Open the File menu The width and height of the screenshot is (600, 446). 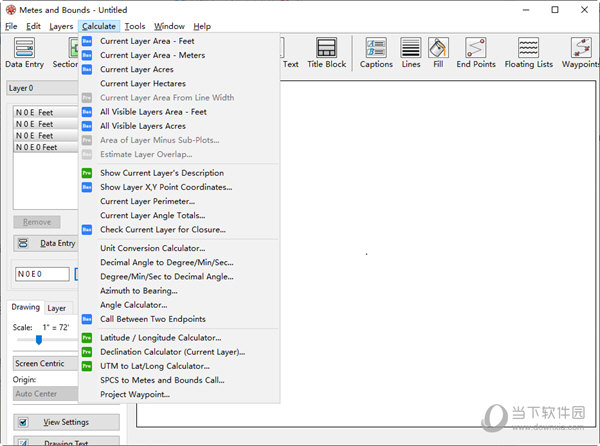click(11, 26)
